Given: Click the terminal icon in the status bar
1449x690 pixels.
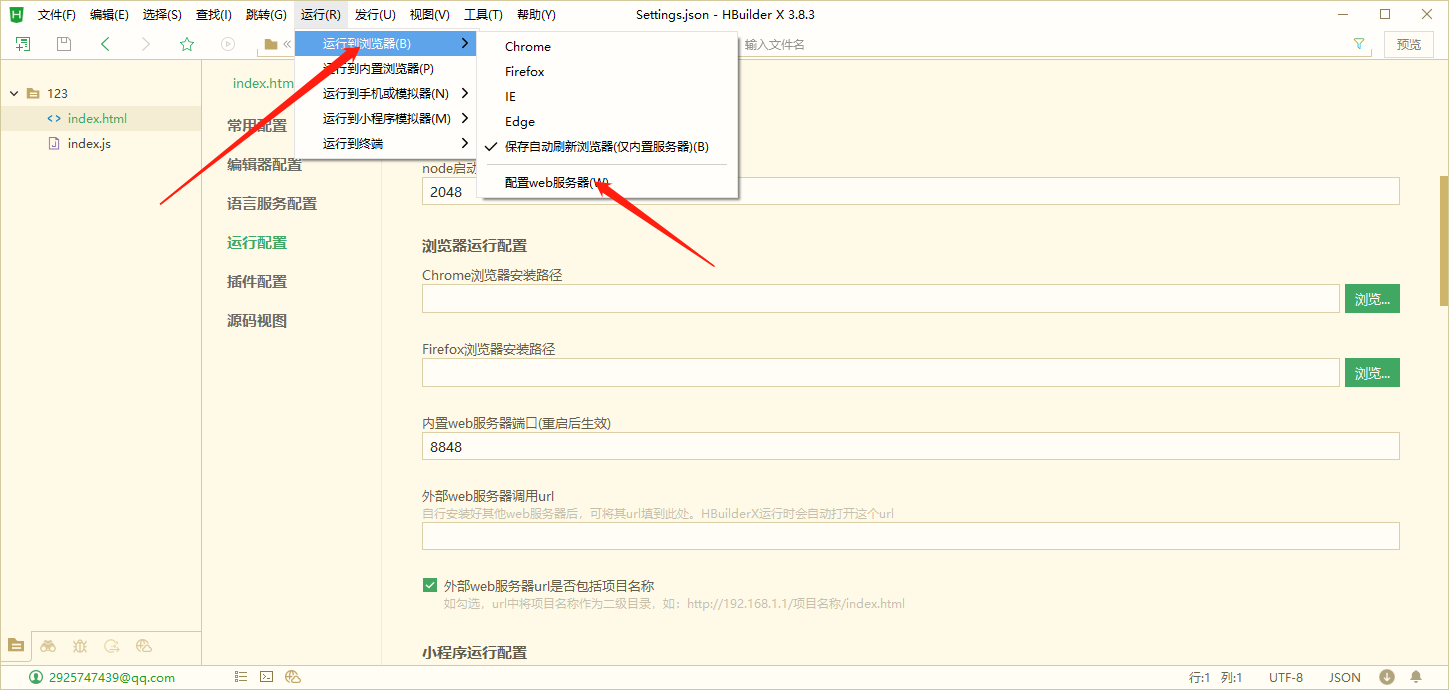Looking at the screenshot, I should click(x=266, y=676).
